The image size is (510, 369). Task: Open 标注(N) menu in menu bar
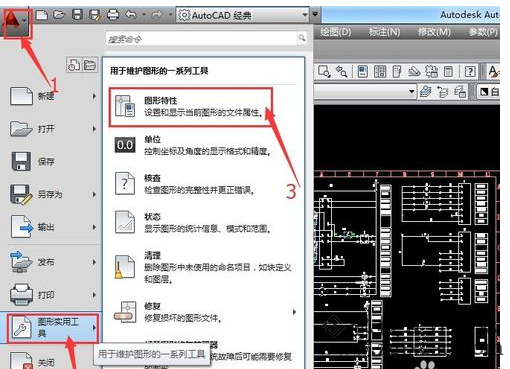click(x=384, y=32)
